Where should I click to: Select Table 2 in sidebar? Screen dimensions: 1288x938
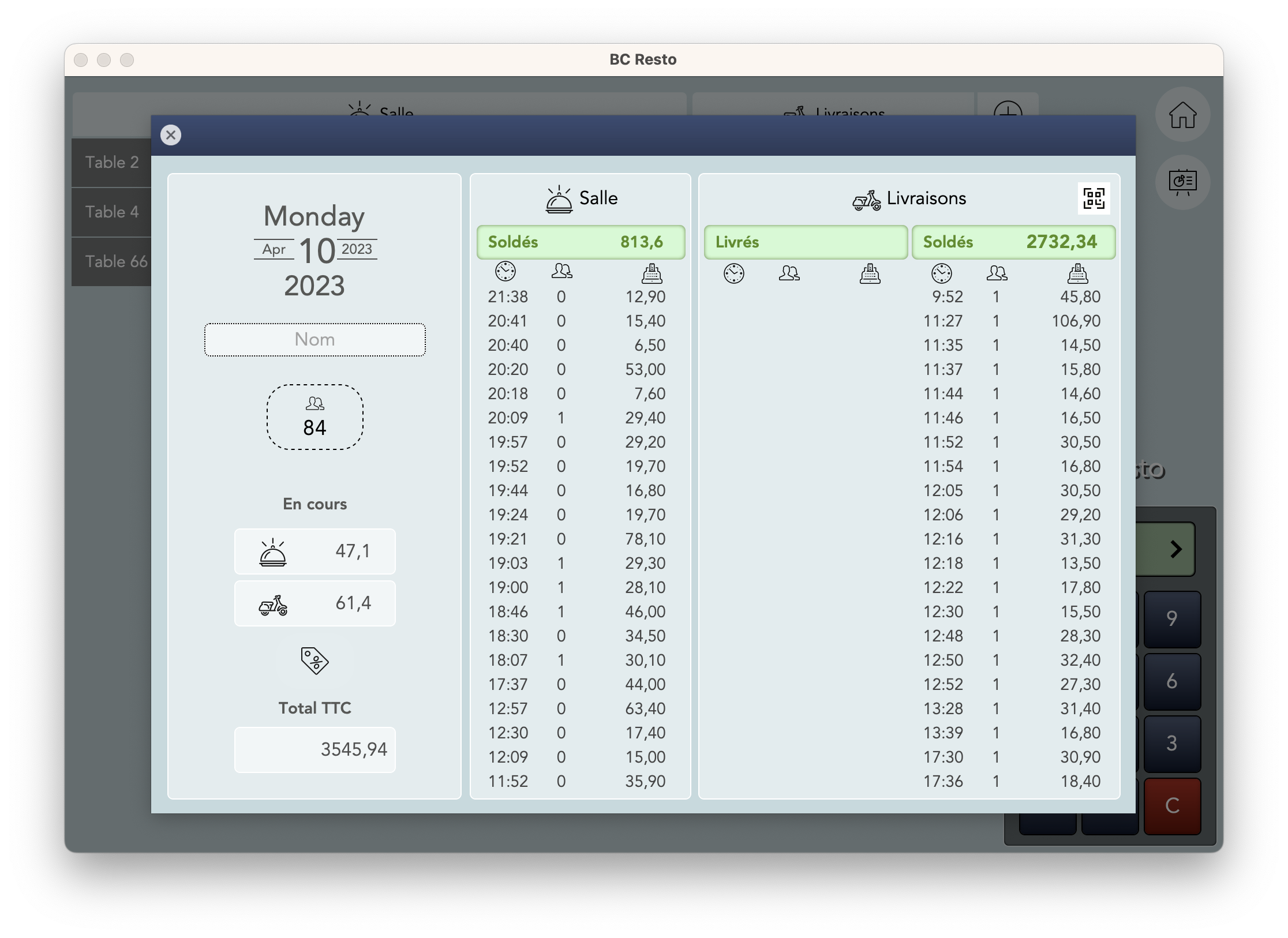pos(112,163)
